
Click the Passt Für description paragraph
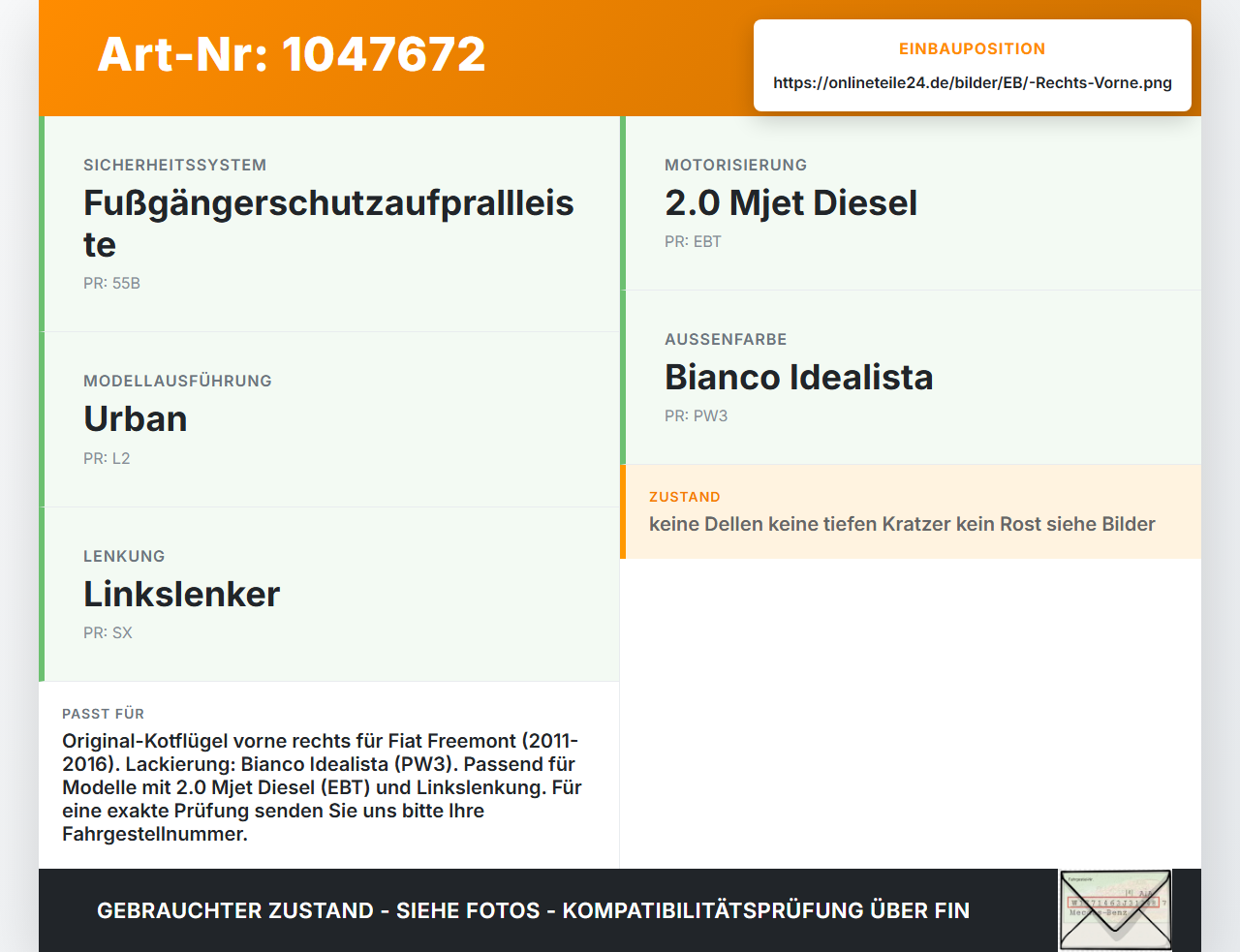[323, 787]
